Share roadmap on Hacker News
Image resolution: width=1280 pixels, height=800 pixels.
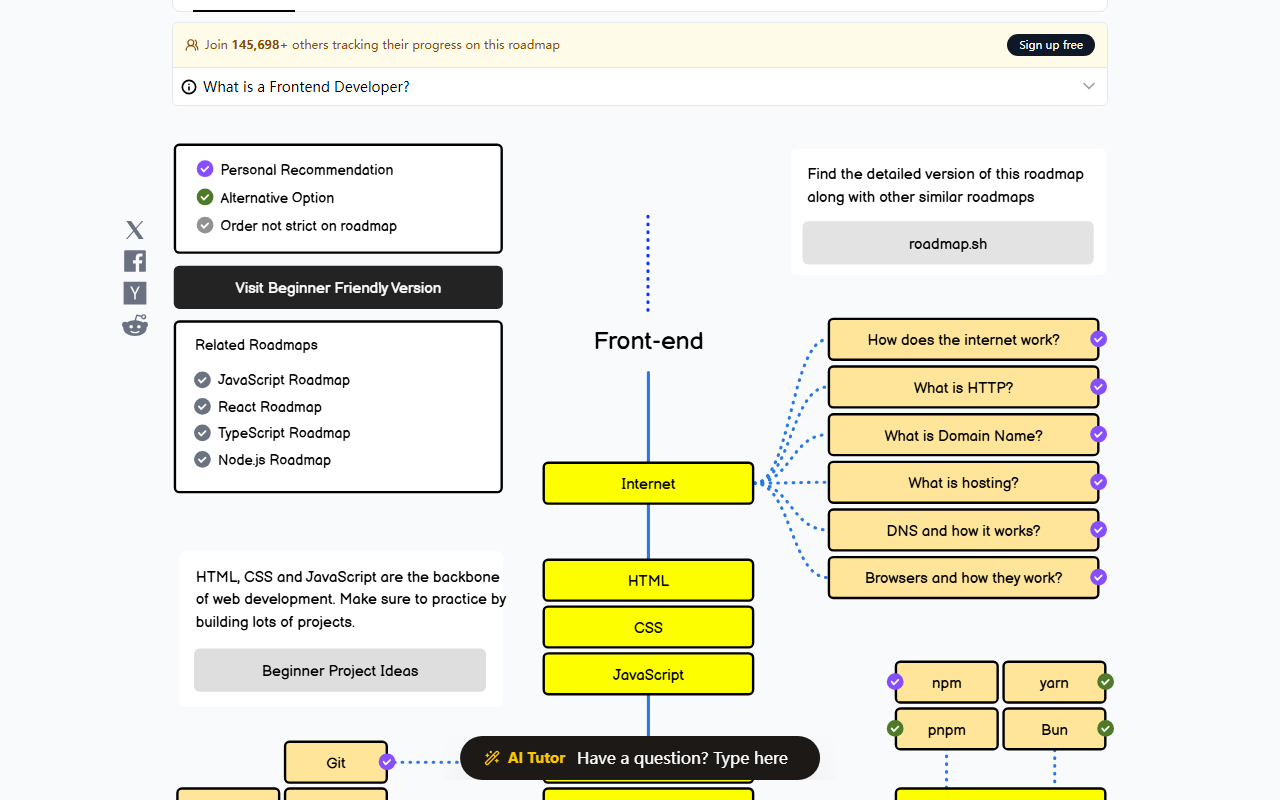(x=135, y=293)
